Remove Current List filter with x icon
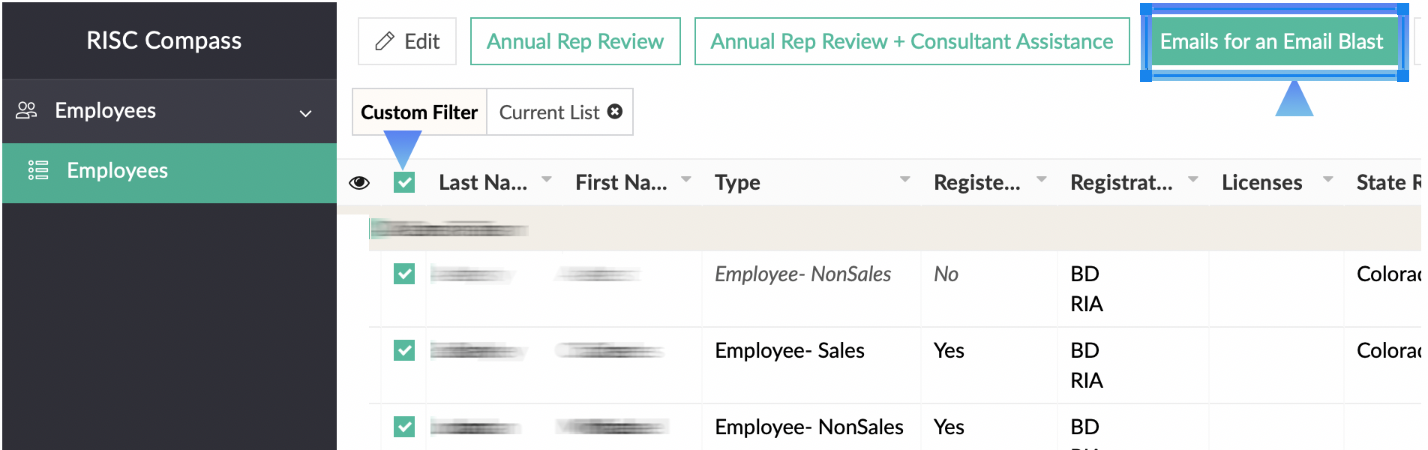This screenshot has height=450, width=1428. pos(615,112)
